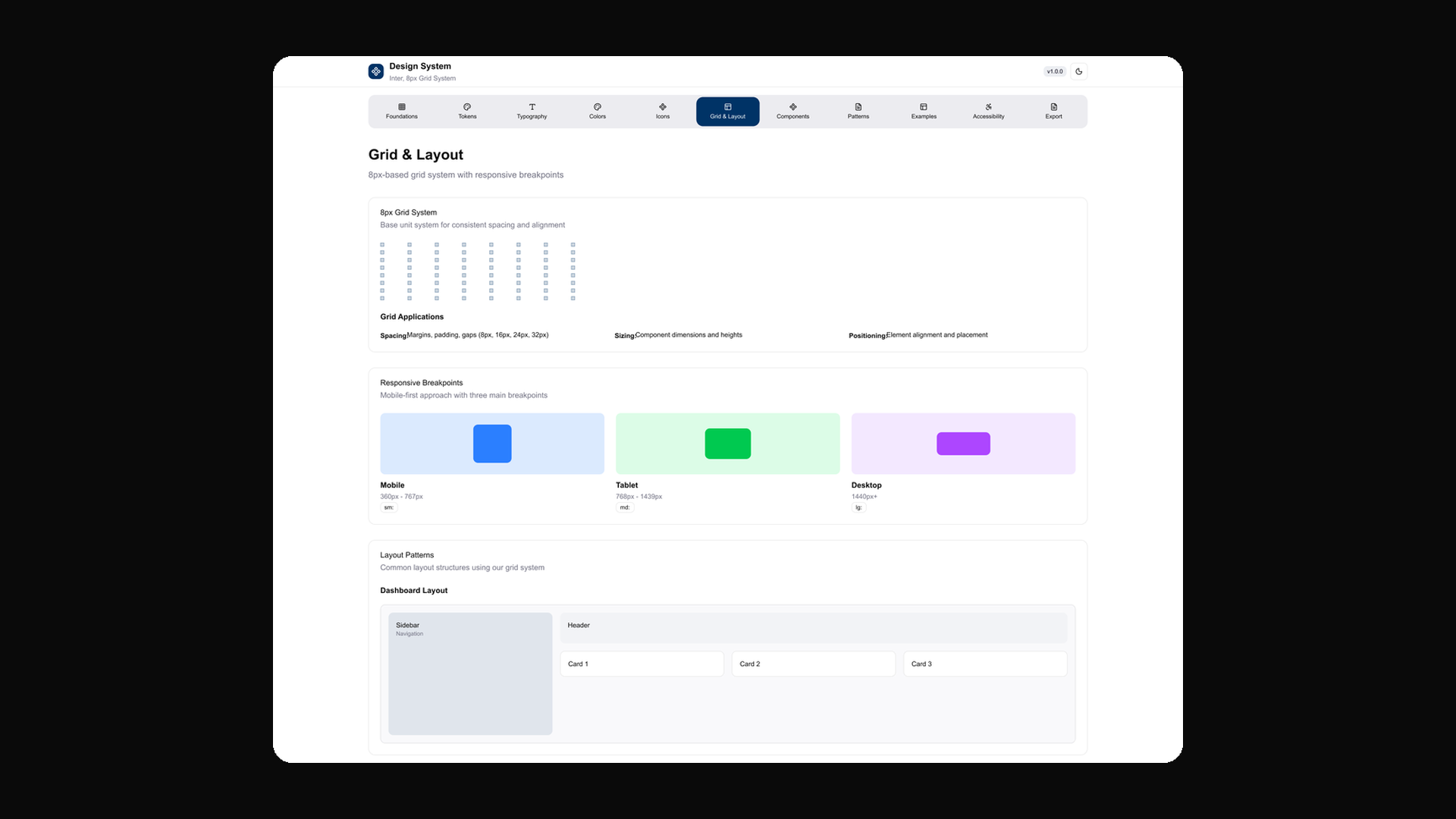Go to the Colors tab

598,111
